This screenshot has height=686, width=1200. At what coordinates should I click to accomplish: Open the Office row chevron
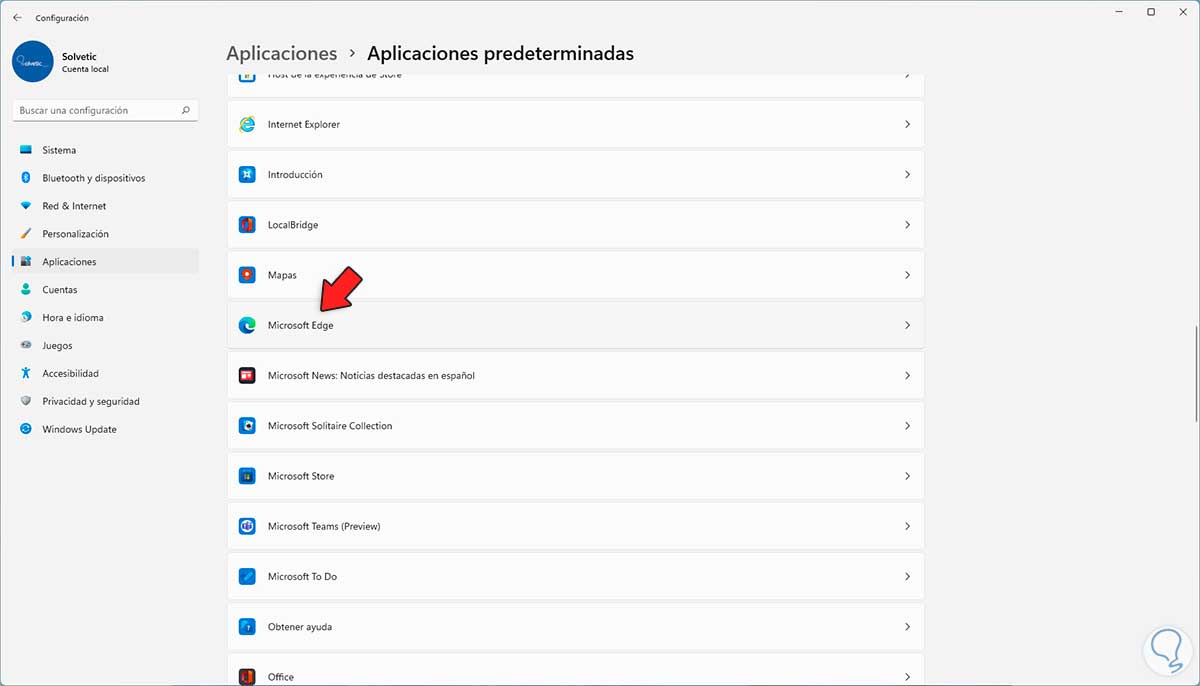(x=907, y=676)
